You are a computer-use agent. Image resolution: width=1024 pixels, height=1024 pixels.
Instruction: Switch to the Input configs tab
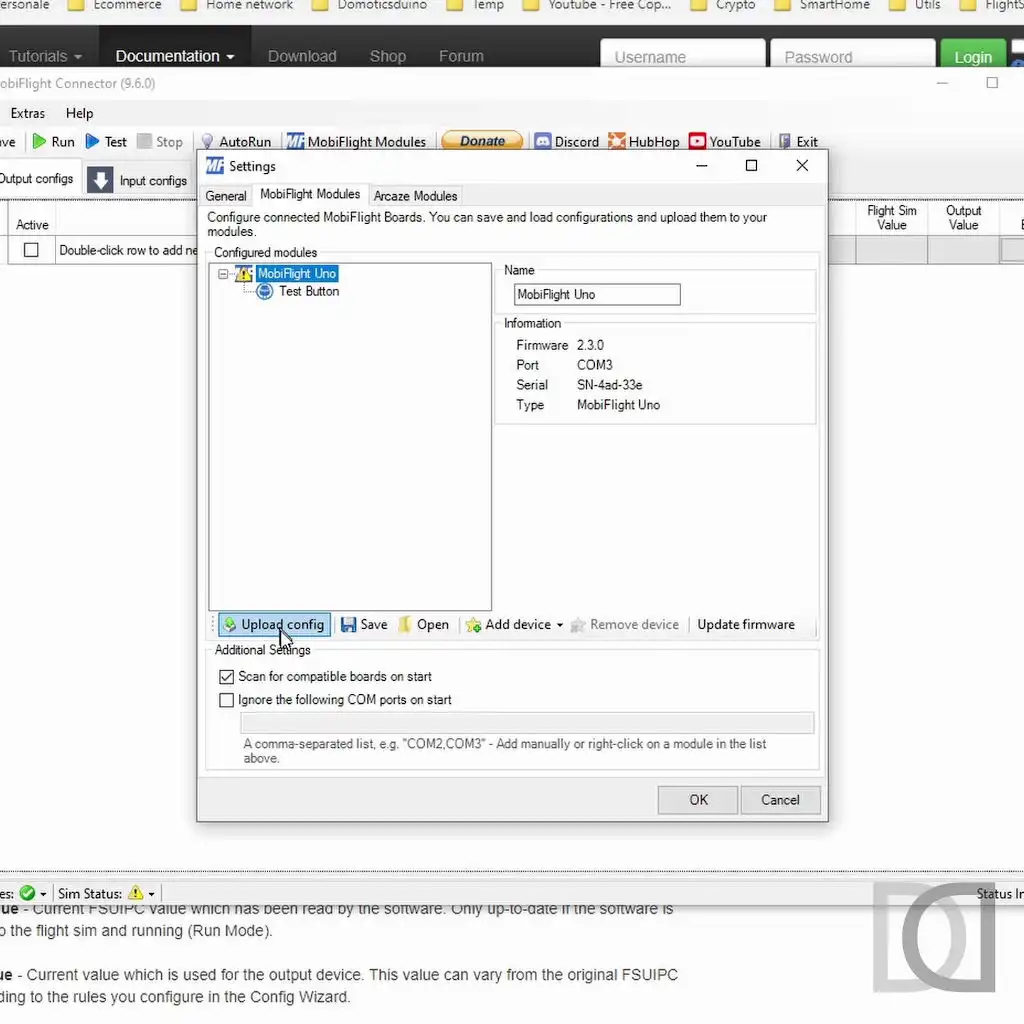tap(138, 180)
